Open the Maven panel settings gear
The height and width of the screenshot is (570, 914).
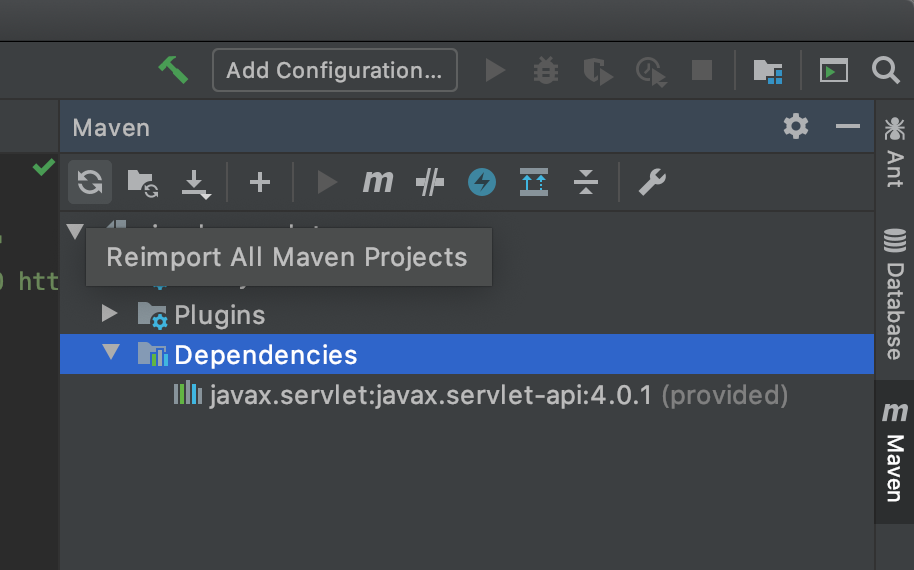tap(796, 126)
